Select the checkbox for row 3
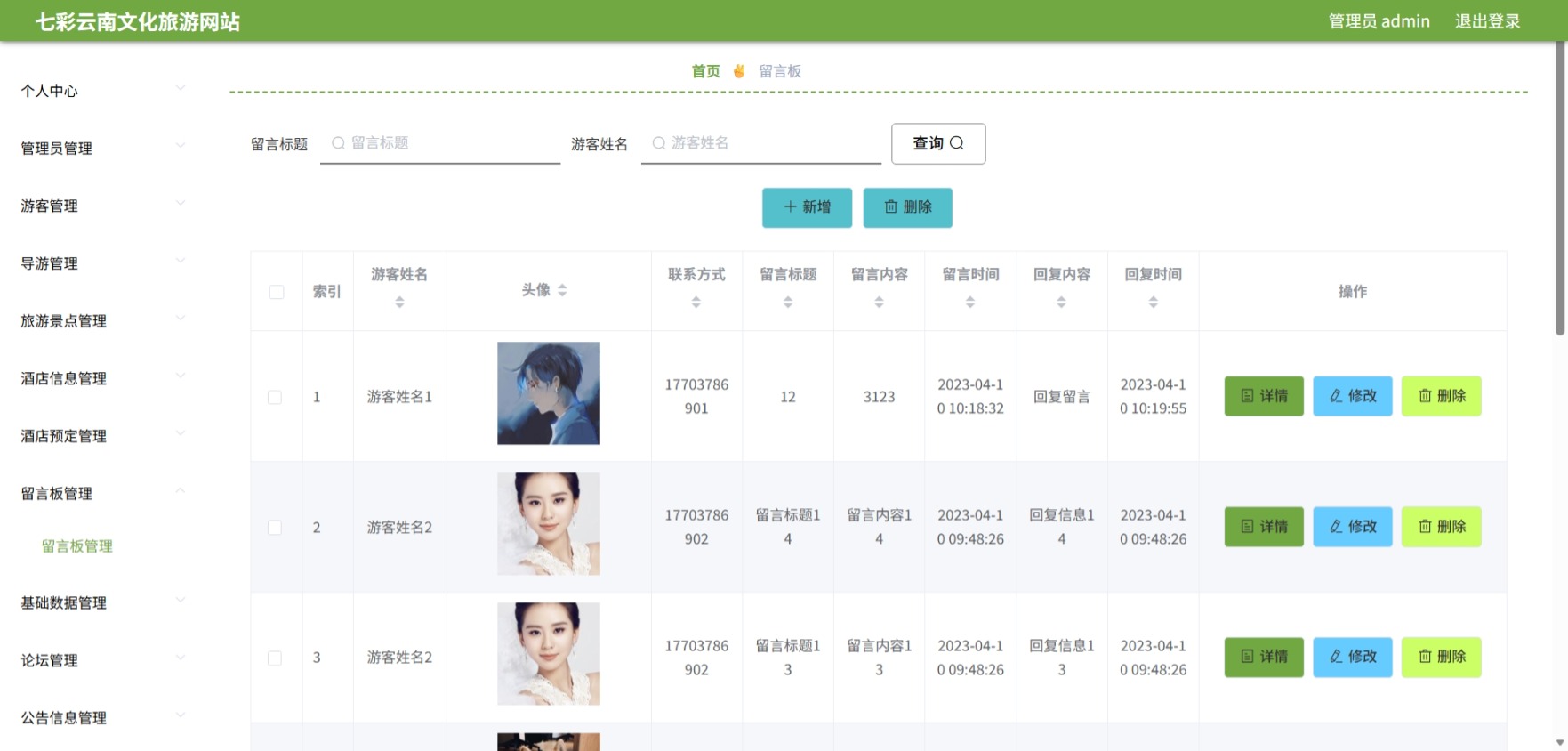The height and width of the screenshot is (751, 1568). [x=275, y=658]
